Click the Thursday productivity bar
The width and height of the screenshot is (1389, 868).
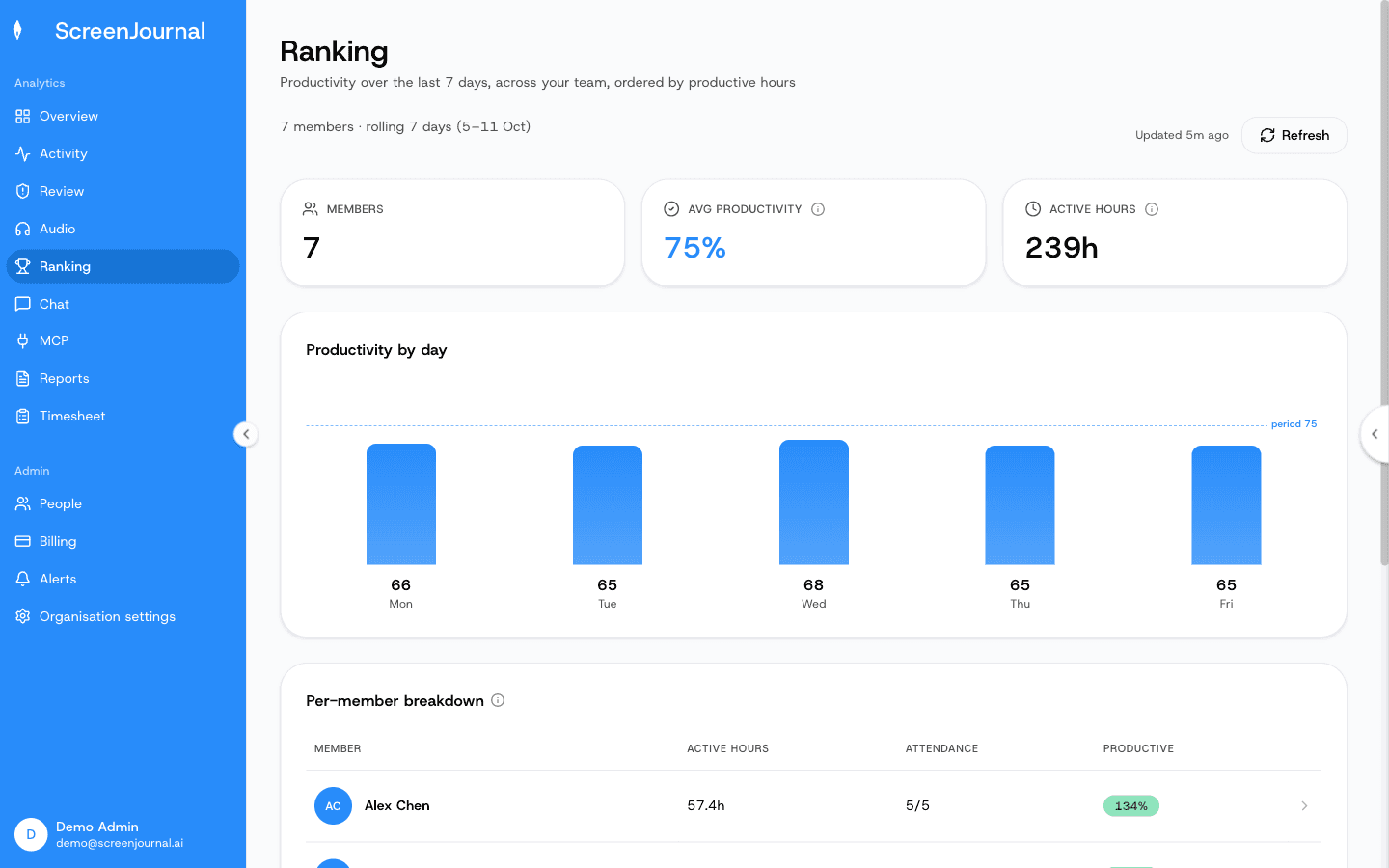1021,505
